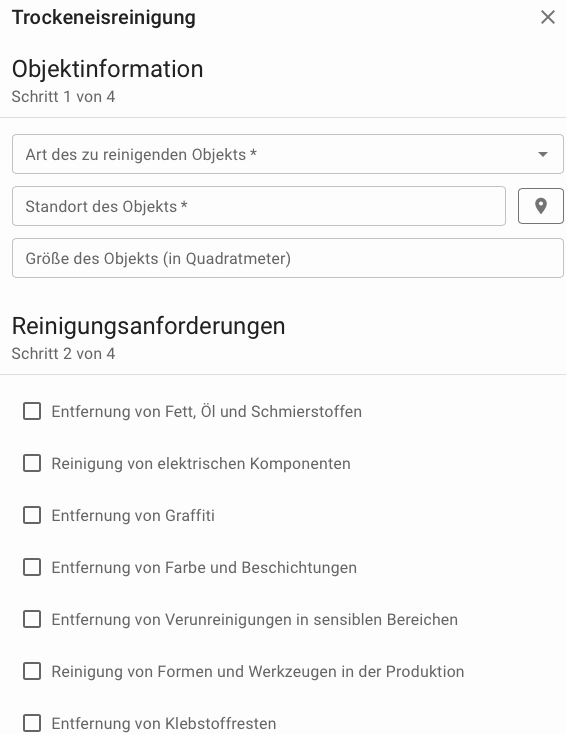Tick Reinigung von elektrischen Komponenten checkbox
This screenshot has height=734, width=566.
[x=32, y=463]
